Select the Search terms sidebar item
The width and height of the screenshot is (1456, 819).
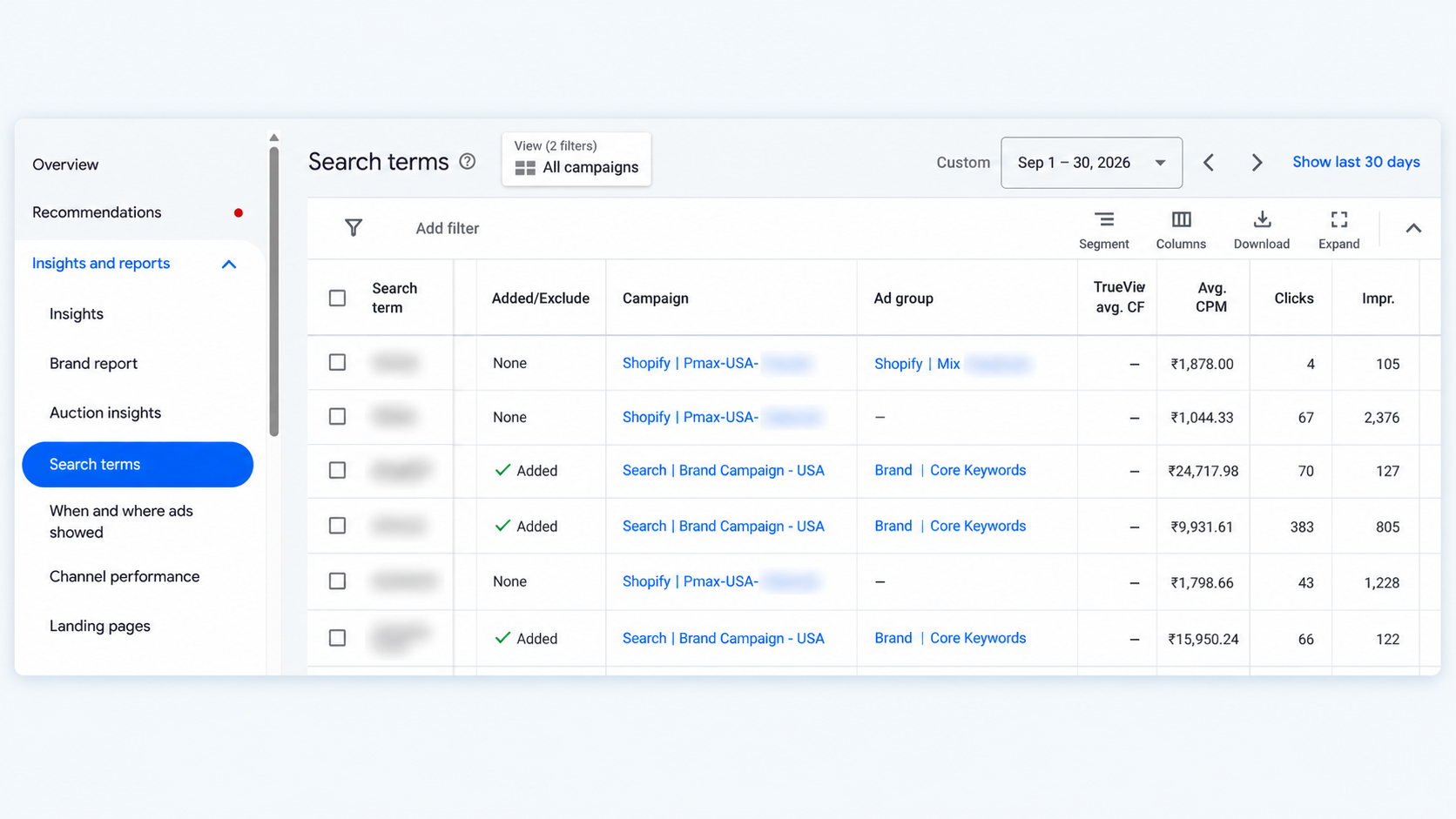coord(138,465)
